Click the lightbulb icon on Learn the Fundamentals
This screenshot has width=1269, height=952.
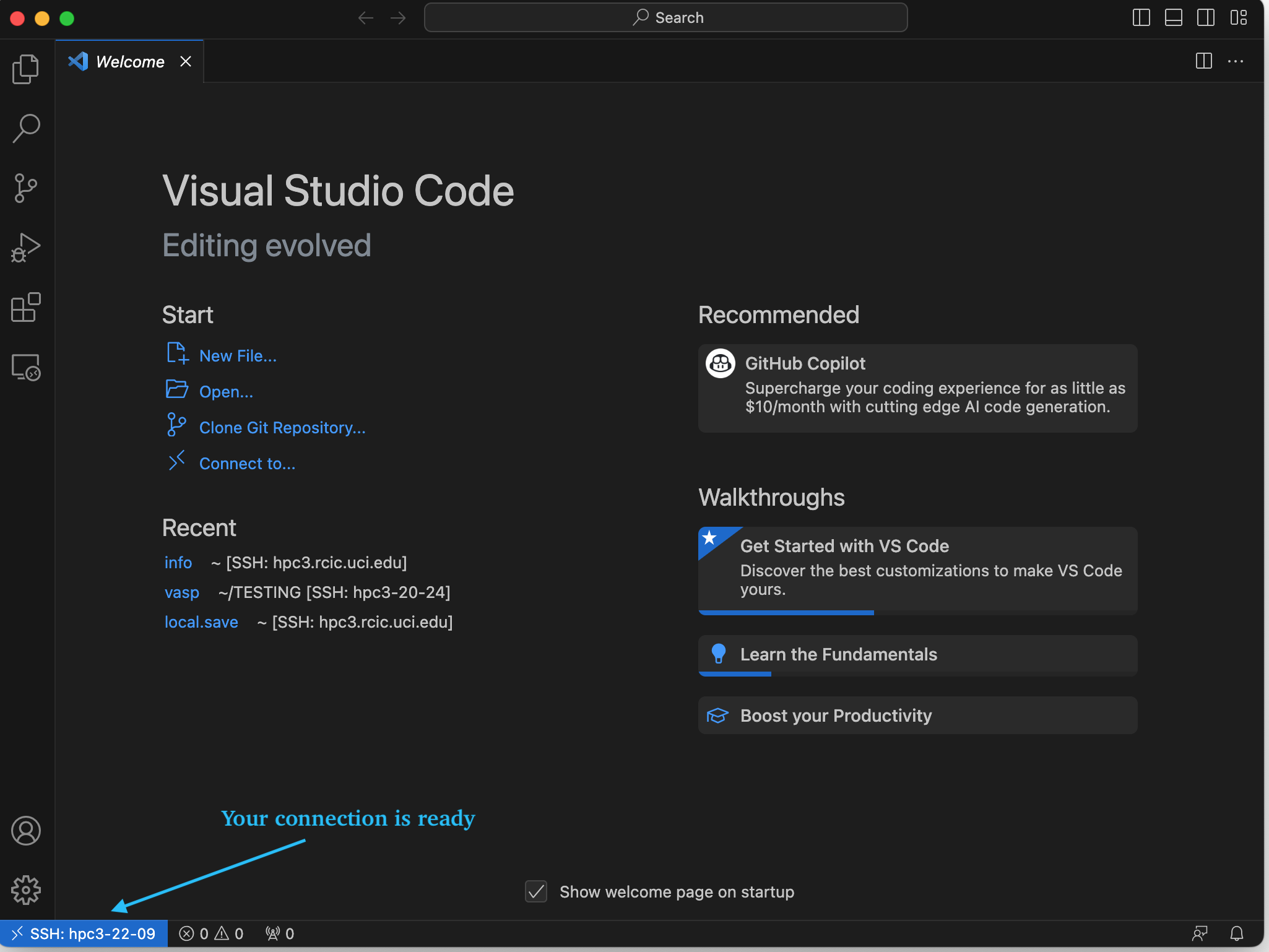(719, 654)
